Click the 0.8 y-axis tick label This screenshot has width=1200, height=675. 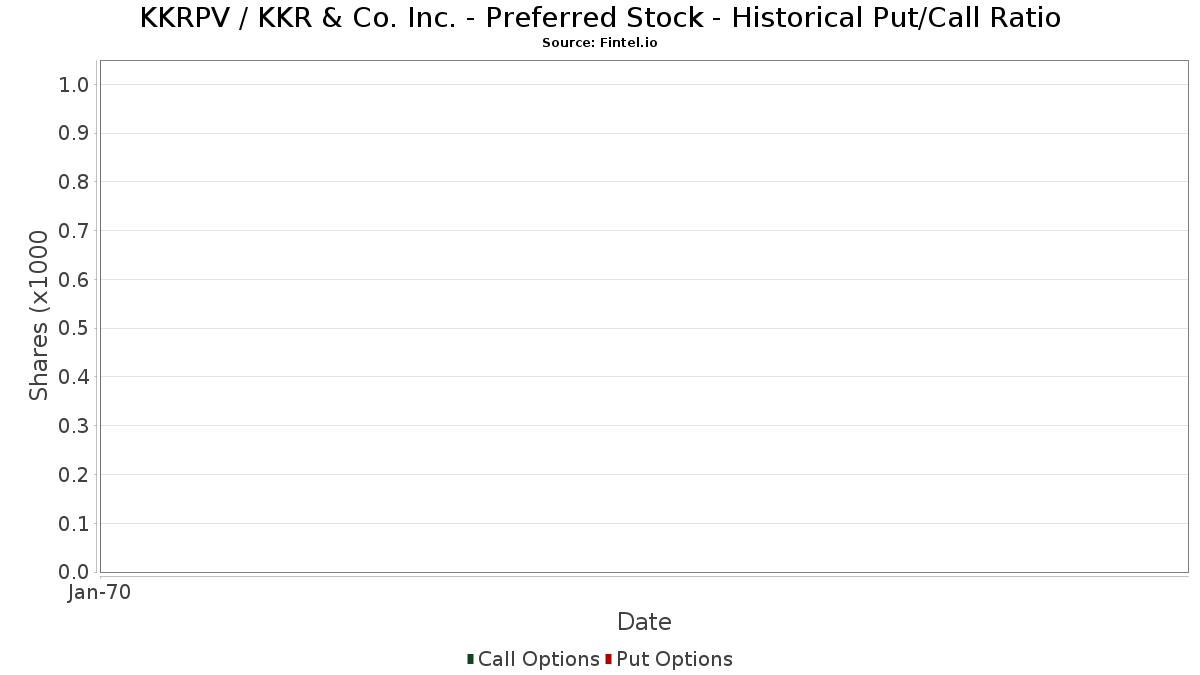point(75,182)
